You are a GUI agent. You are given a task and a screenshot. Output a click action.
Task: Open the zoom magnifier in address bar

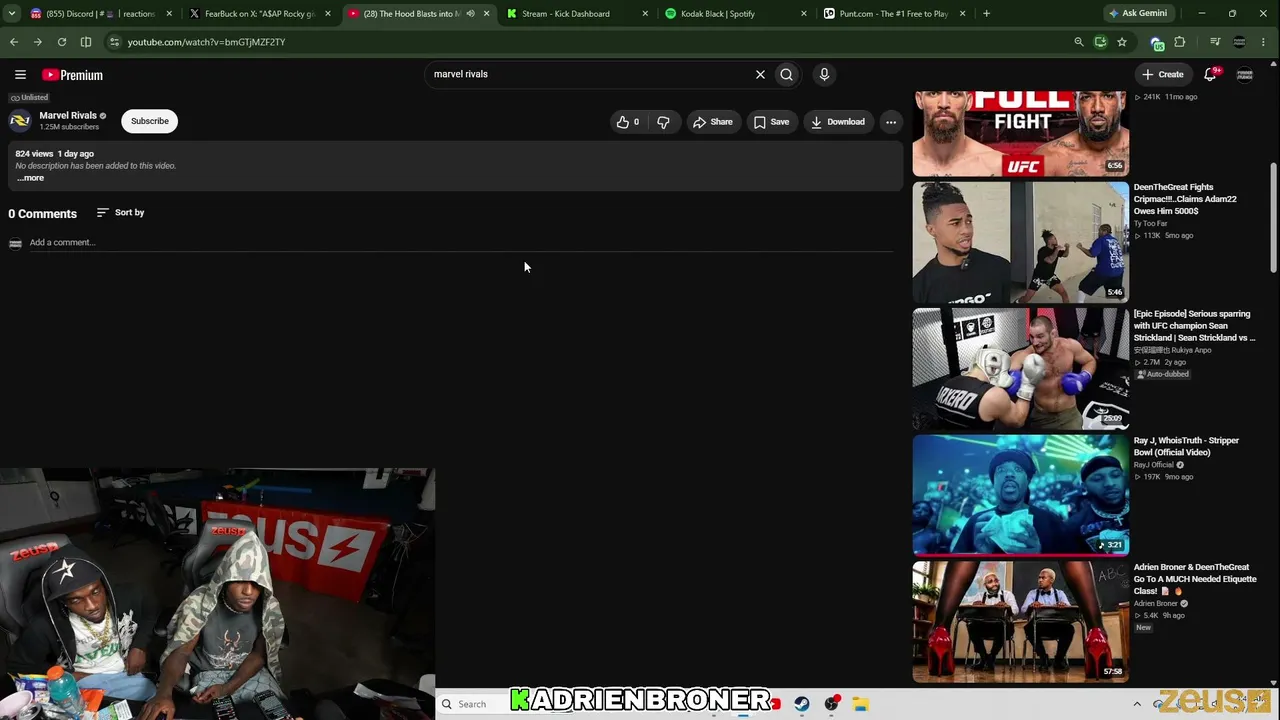[x=1078, y=42]
